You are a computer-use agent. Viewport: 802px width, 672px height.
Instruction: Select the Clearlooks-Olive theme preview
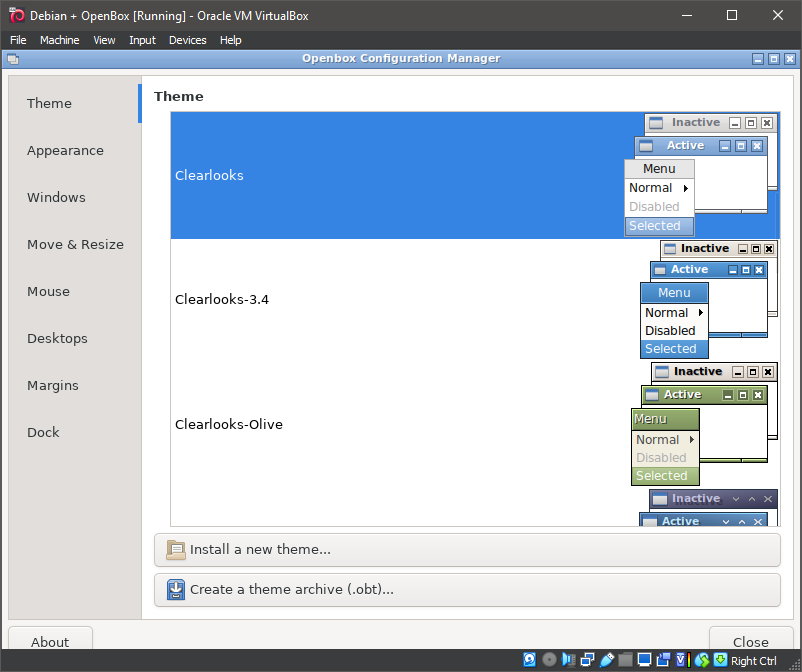[x=300, y=424]
